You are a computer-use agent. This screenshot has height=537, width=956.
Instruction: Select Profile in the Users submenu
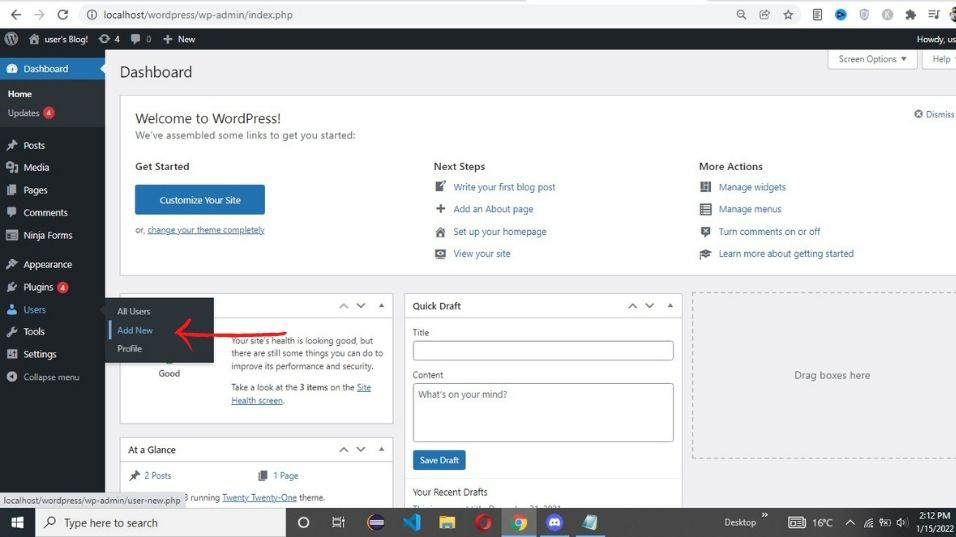[x=129, y=349]
